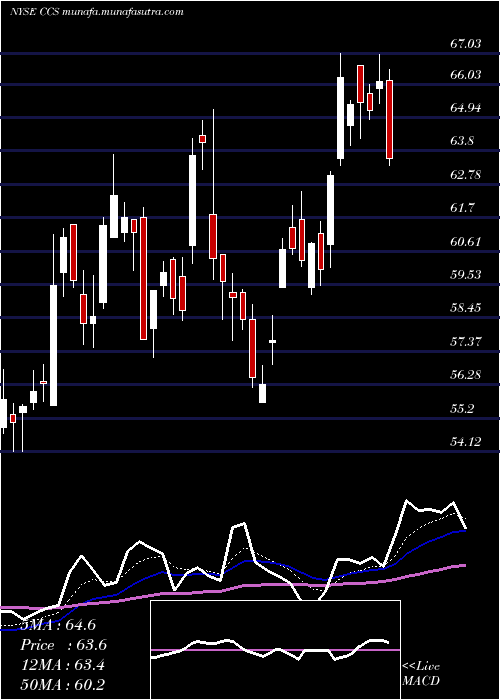500x700 pixels.
Task: Select the 63.8 price axis label
Action: click(x=462, y=141)
